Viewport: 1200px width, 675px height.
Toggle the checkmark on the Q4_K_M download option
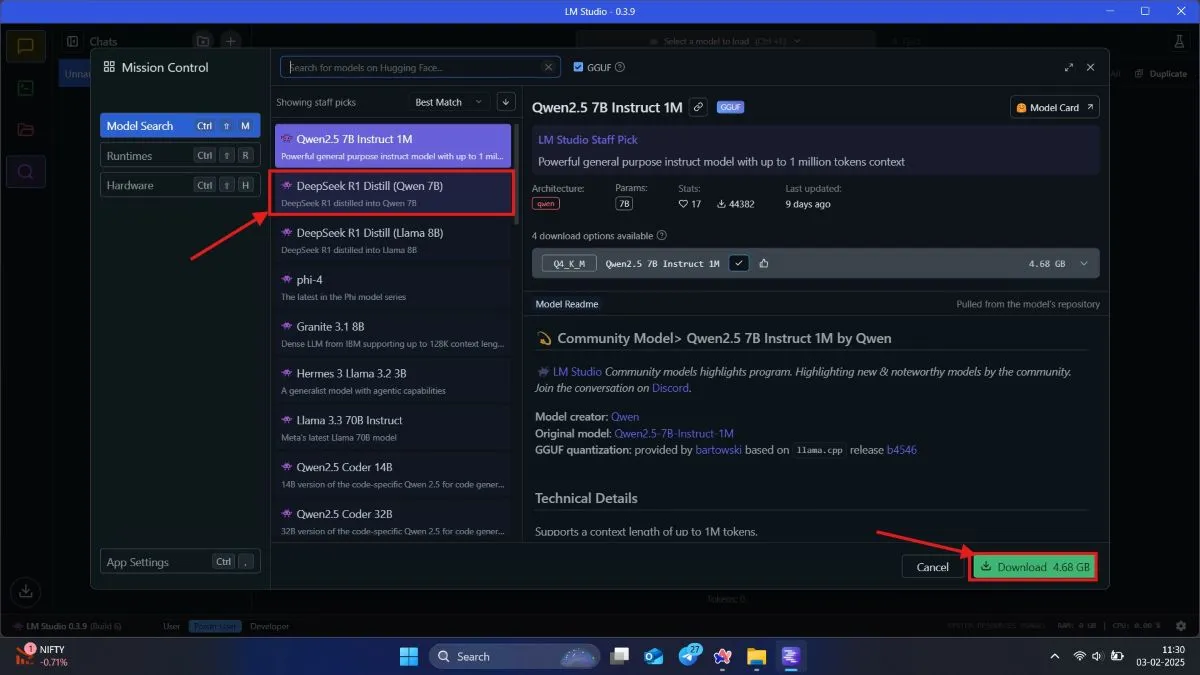click(739, 263)
